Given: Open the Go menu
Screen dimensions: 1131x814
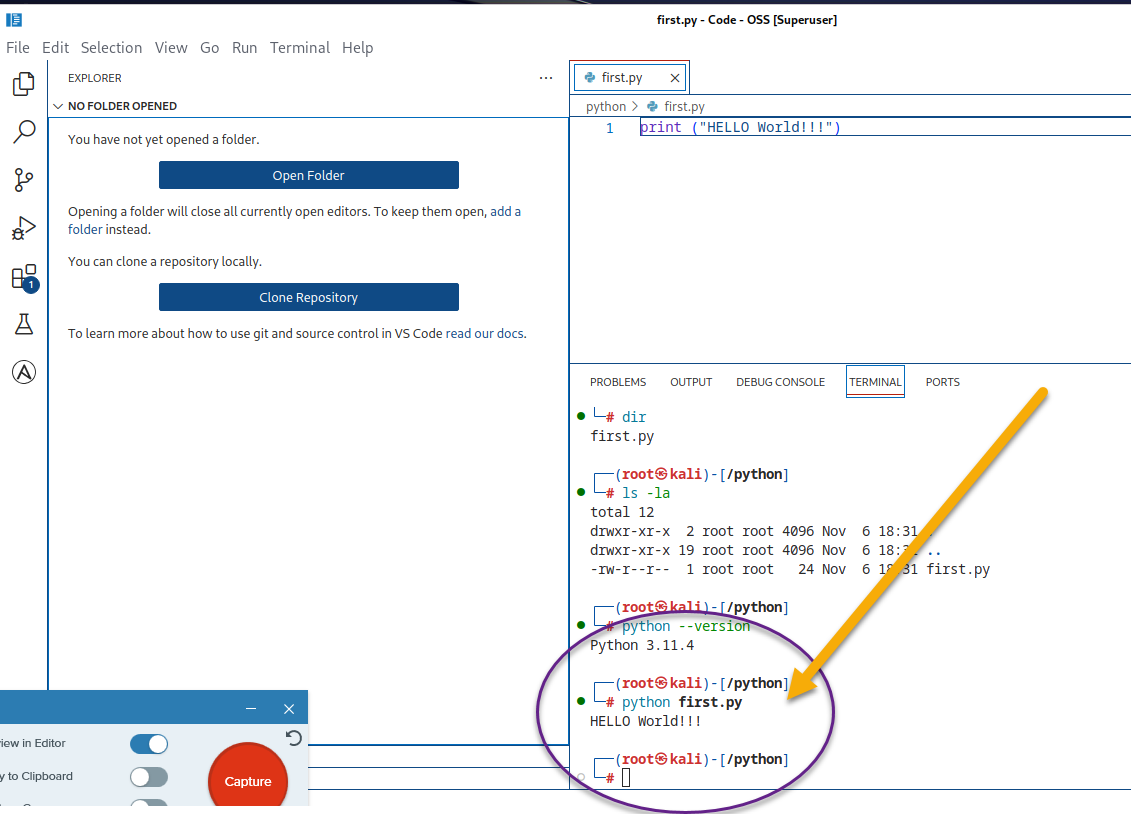Looking at the screenshot, I should [209, 48].
